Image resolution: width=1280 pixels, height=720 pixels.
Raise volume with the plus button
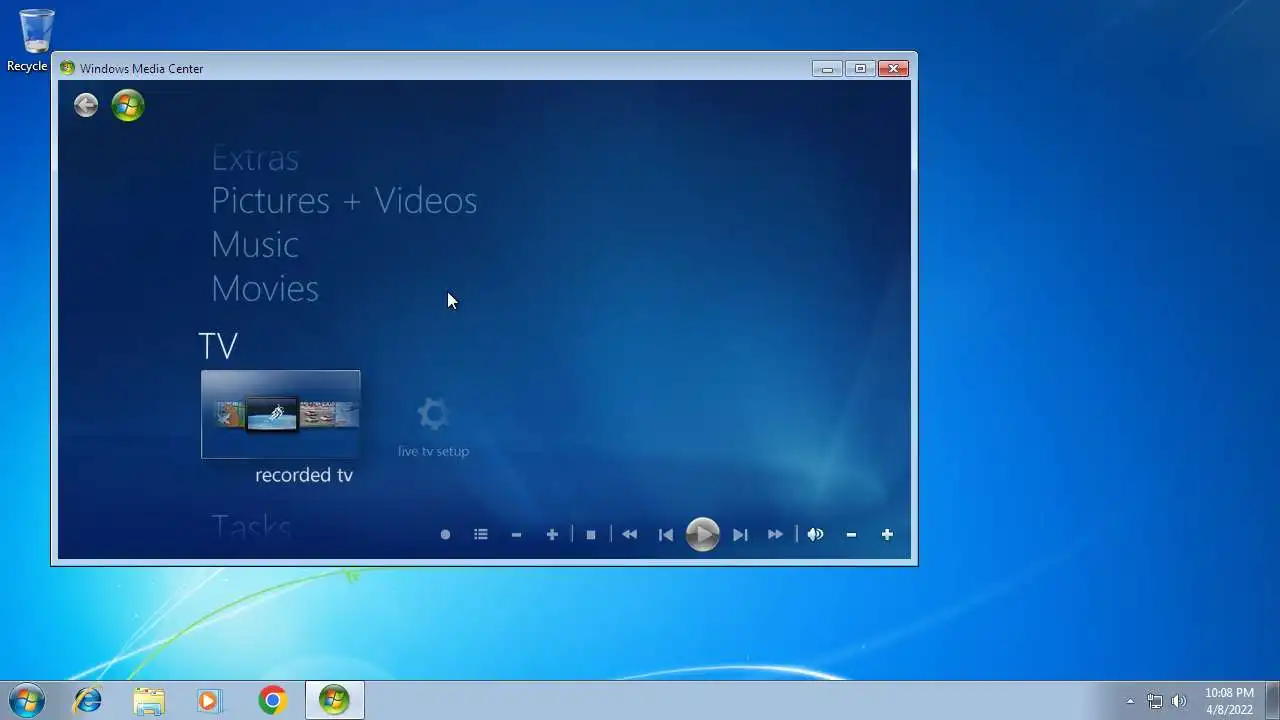887,535
